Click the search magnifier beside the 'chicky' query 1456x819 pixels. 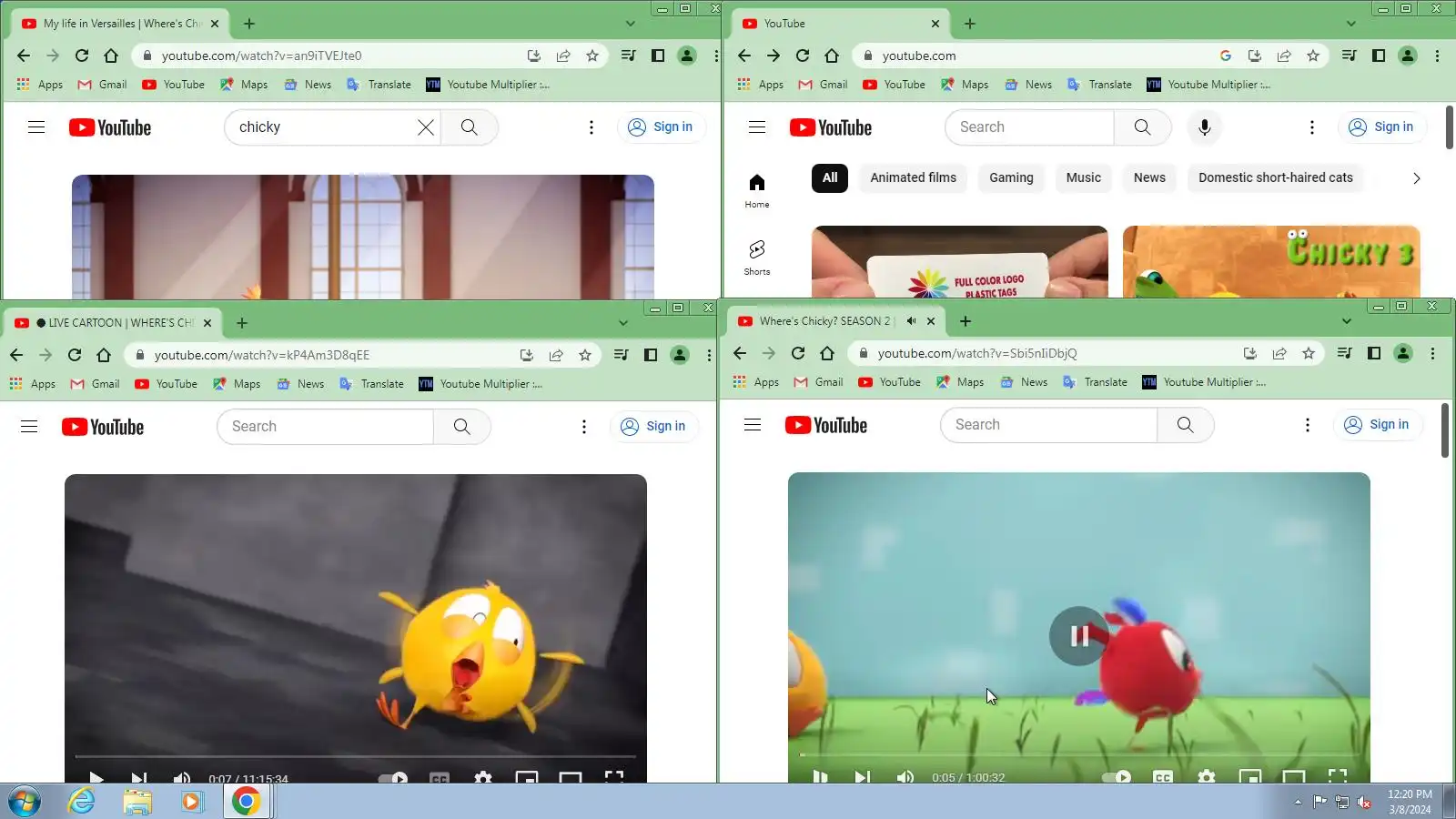(470, 127)
